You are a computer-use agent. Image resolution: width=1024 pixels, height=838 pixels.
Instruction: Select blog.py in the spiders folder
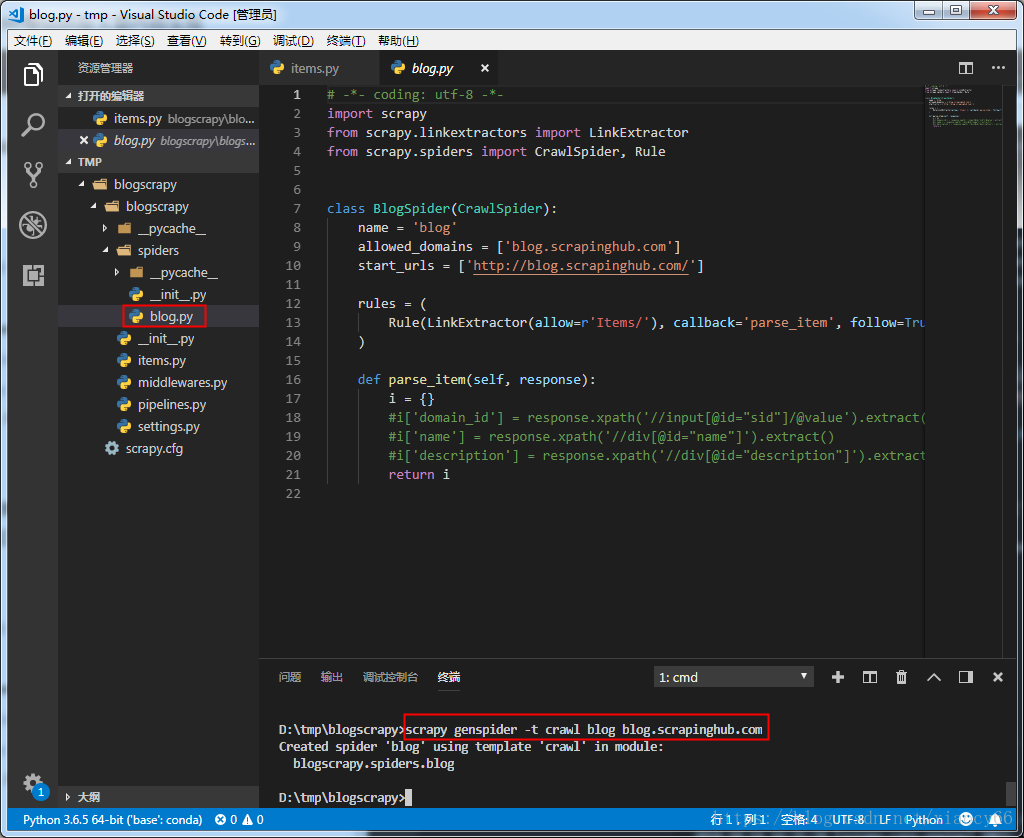pyautogui.click(x=171, y=317)
